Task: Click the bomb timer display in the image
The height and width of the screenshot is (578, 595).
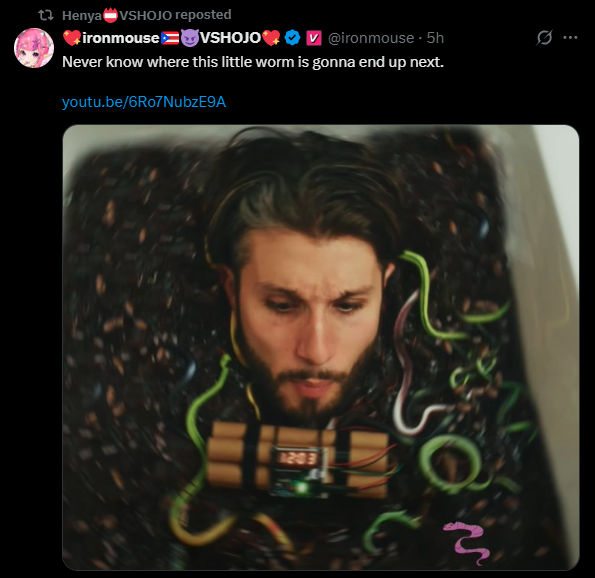Action: (298, 458)
